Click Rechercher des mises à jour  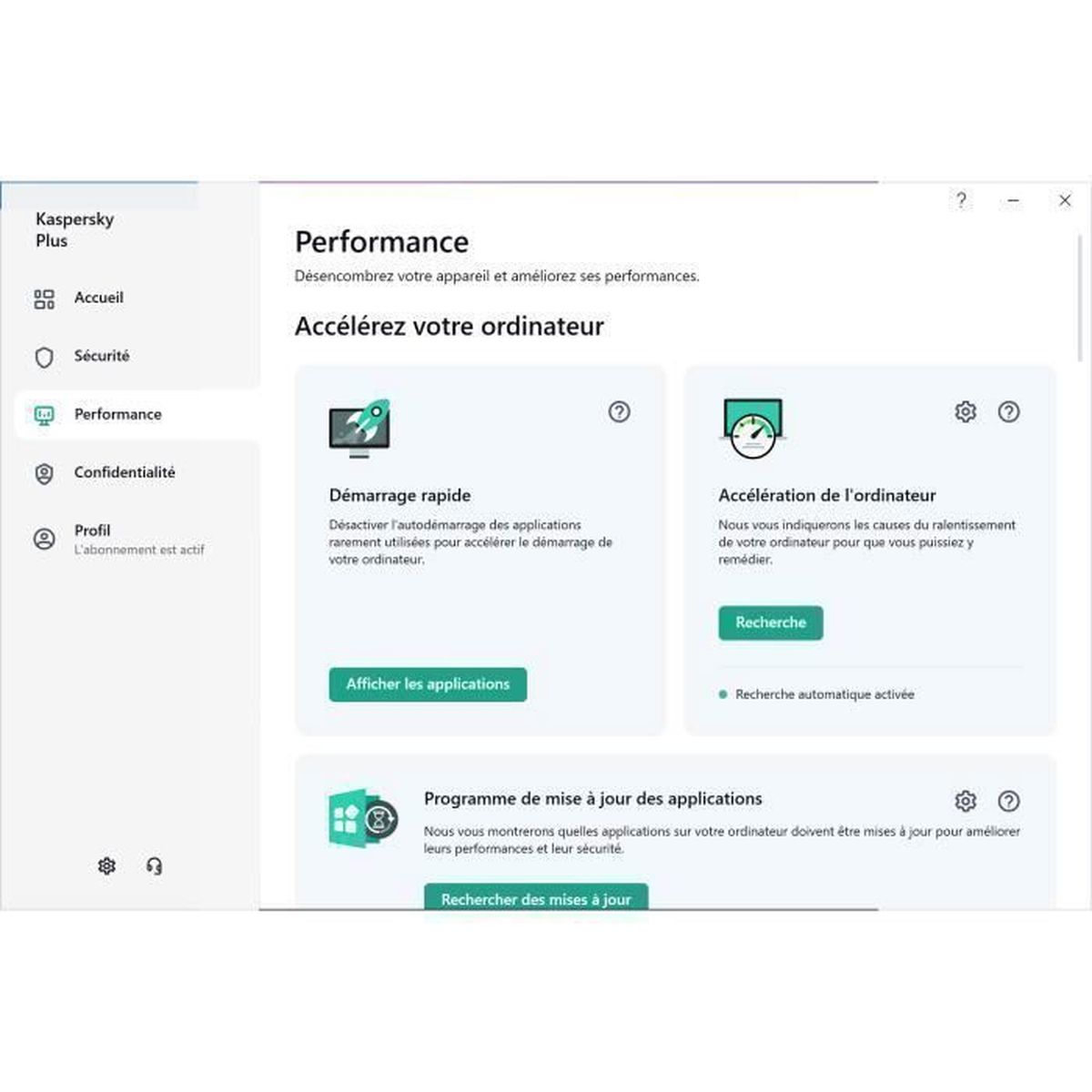536,897
